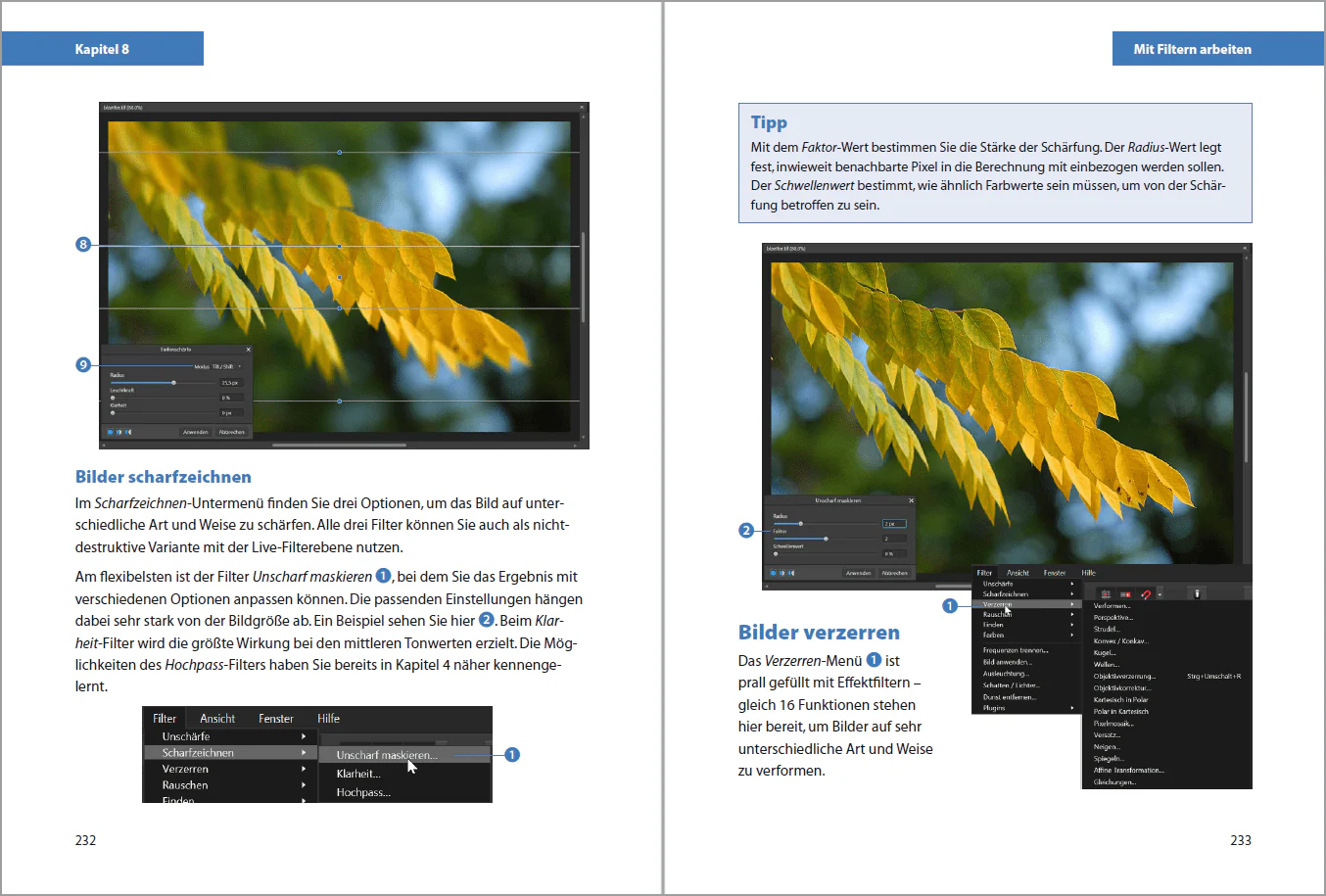Image resolution: width=1326 pixels, height=896 pixels.
Task: Click Anwenden in the Tiefenschärfe dialog
Action: tap(196, 432)
